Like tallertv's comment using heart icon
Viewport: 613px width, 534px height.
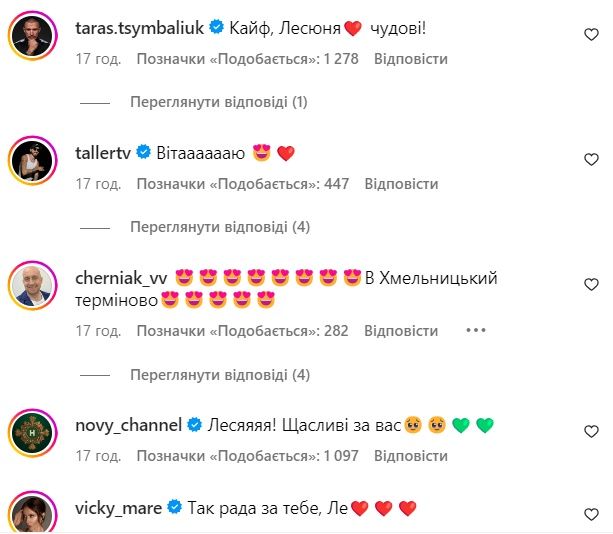tap(591, 159)
